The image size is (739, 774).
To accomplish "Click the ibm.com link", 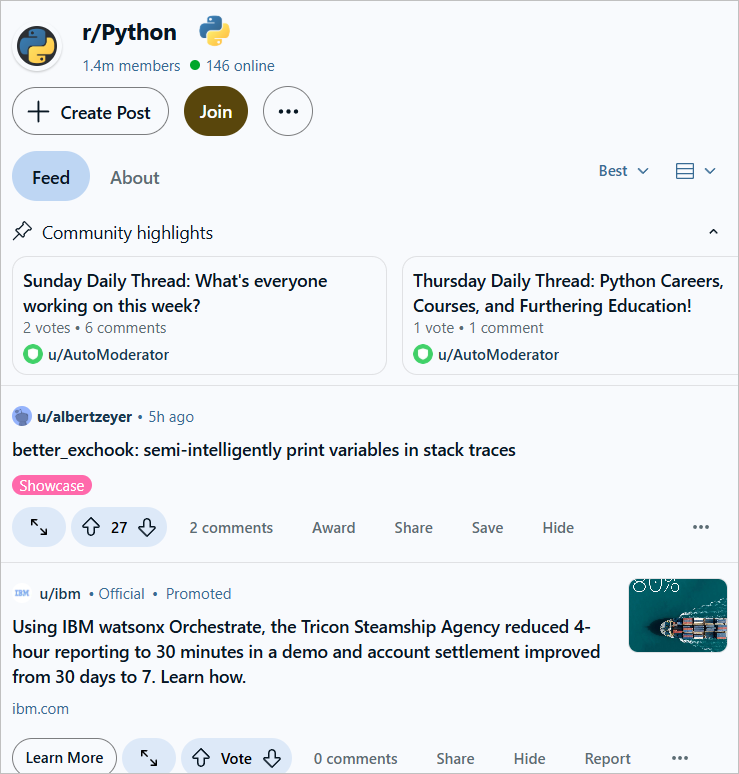I will (x=40, y=708).
